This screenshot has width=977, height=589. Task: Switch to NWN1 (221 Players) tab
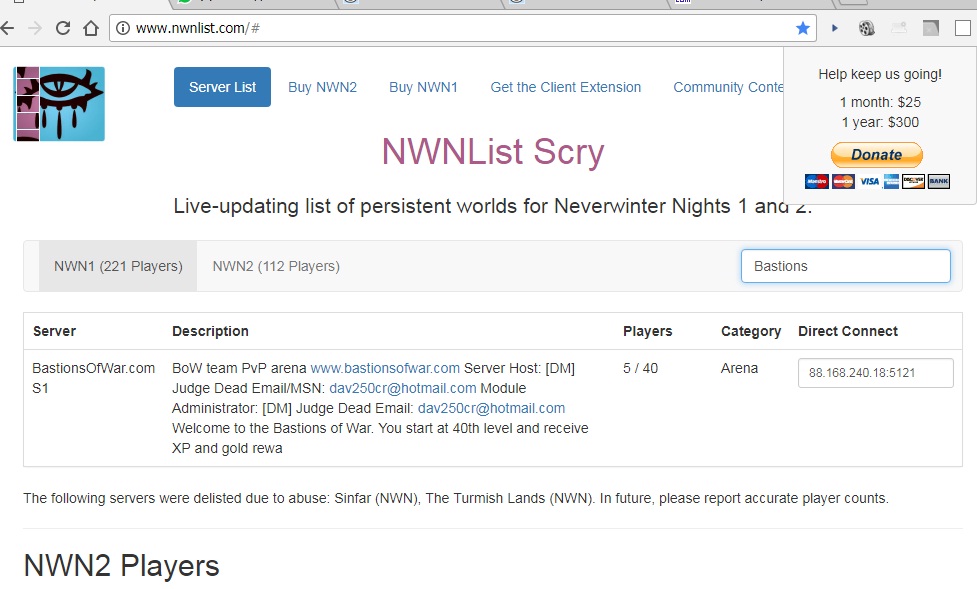pyautogui.click(x=118, y=266)
